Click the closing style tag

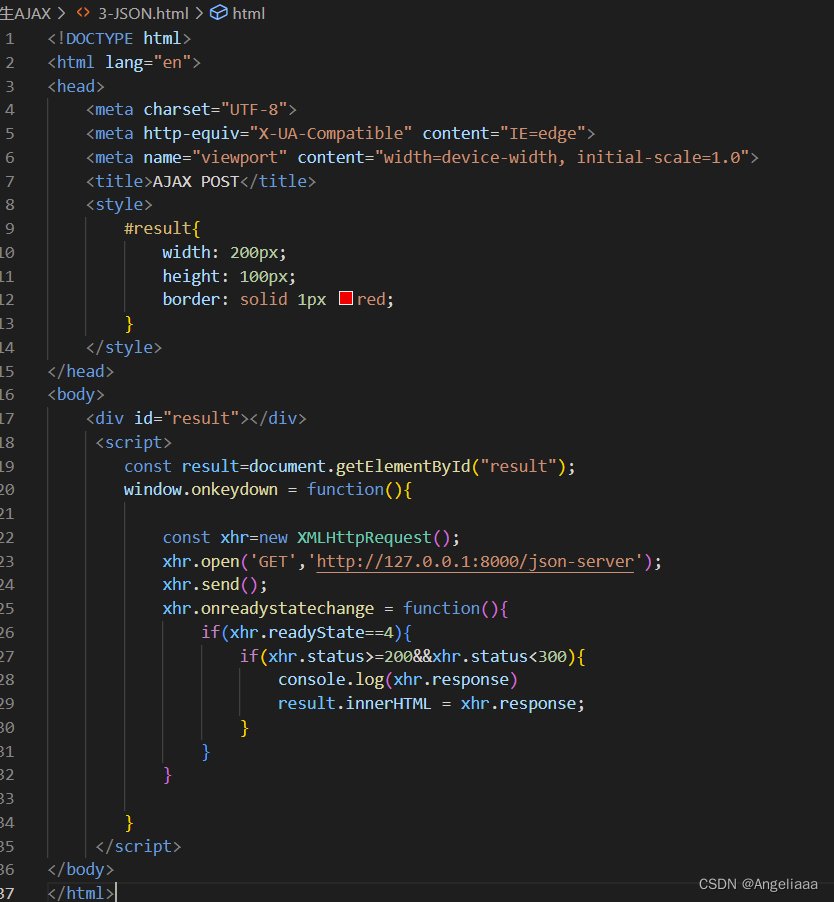(124, 347)
